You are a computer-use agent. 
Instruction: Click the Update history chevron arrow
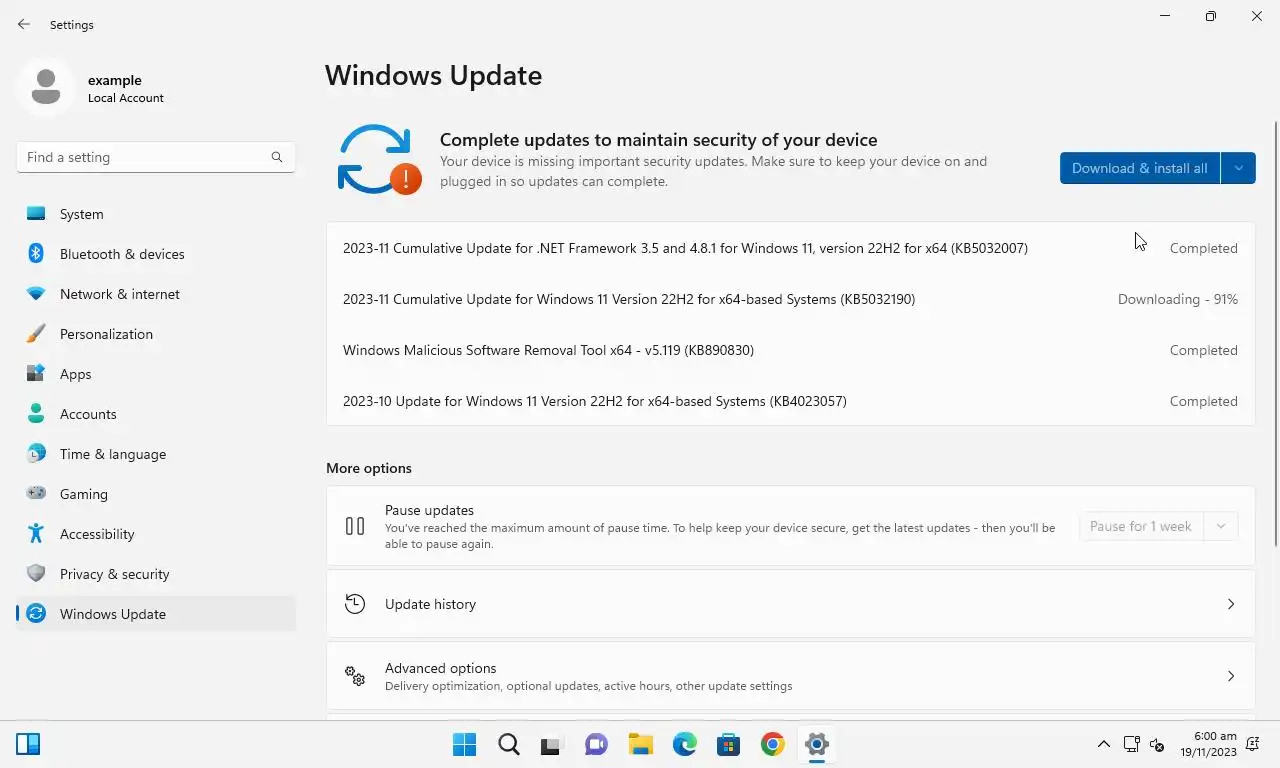1231,604
